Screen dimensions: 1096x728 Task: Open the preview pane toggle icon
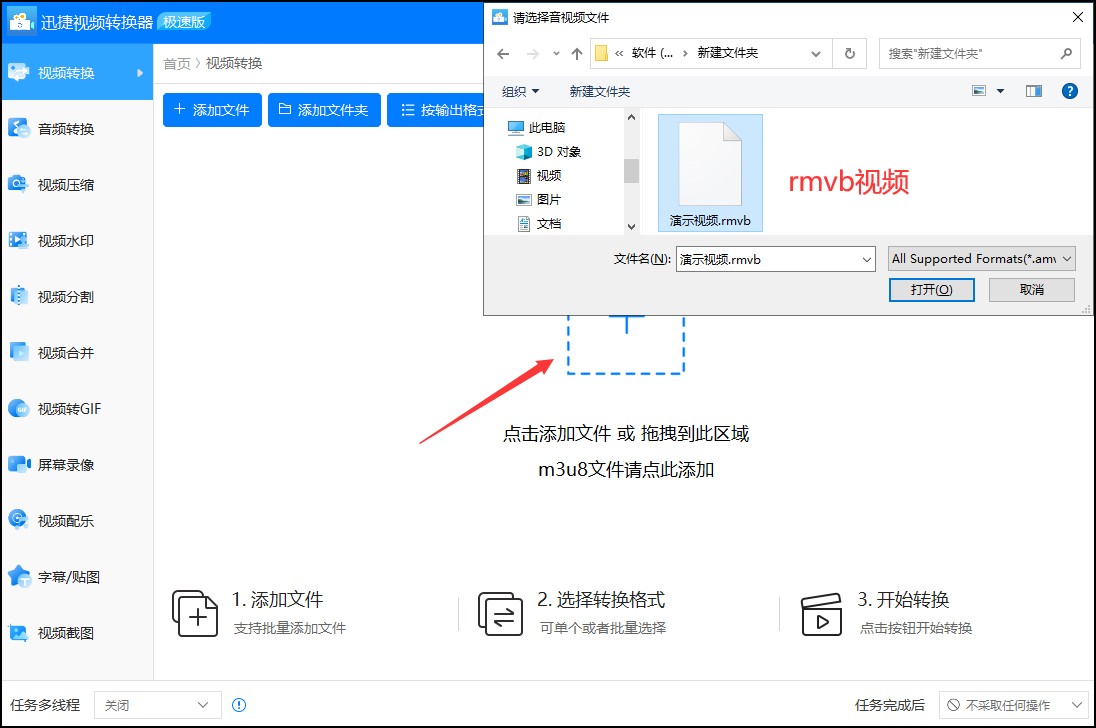(1033, 90)
